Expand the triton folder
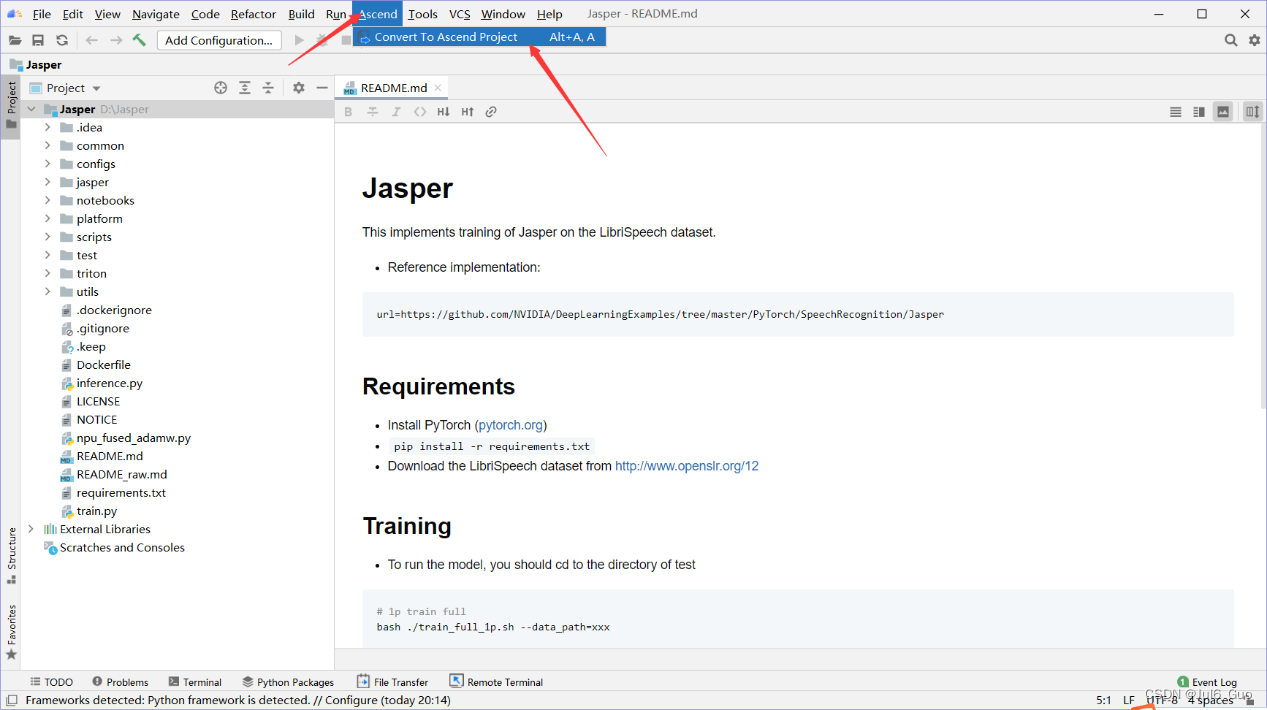The image size is (1267, 710). [47, 273]
